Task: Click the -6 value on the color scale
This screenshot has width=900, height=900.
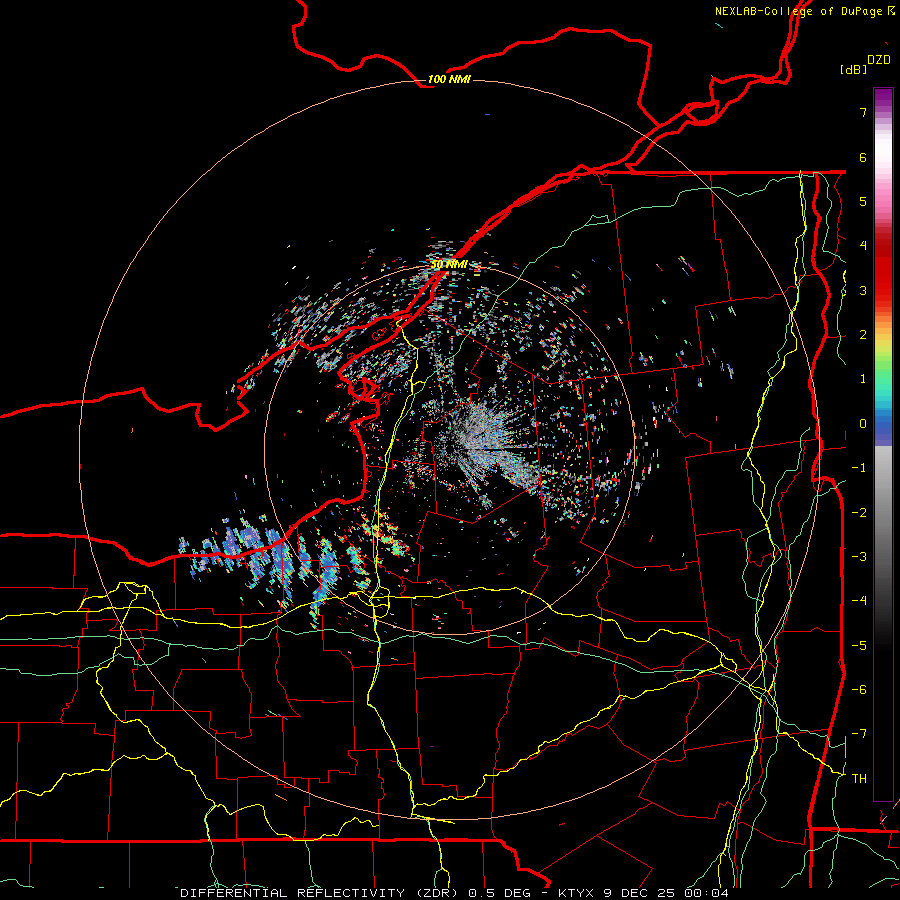Action: click(859, 690)
